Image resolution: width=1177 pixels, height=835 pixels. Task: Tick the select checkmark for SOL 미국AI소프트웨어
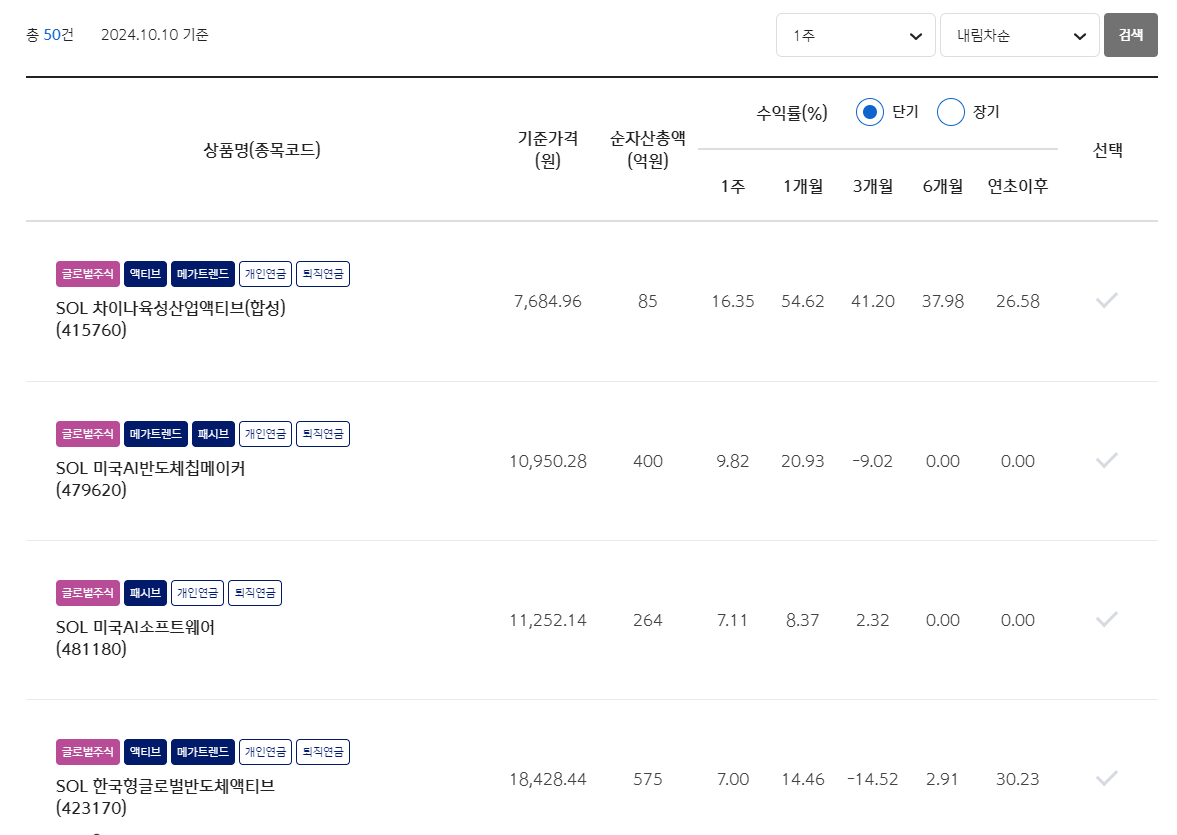pyautogui.click(x=1106, y=619)
